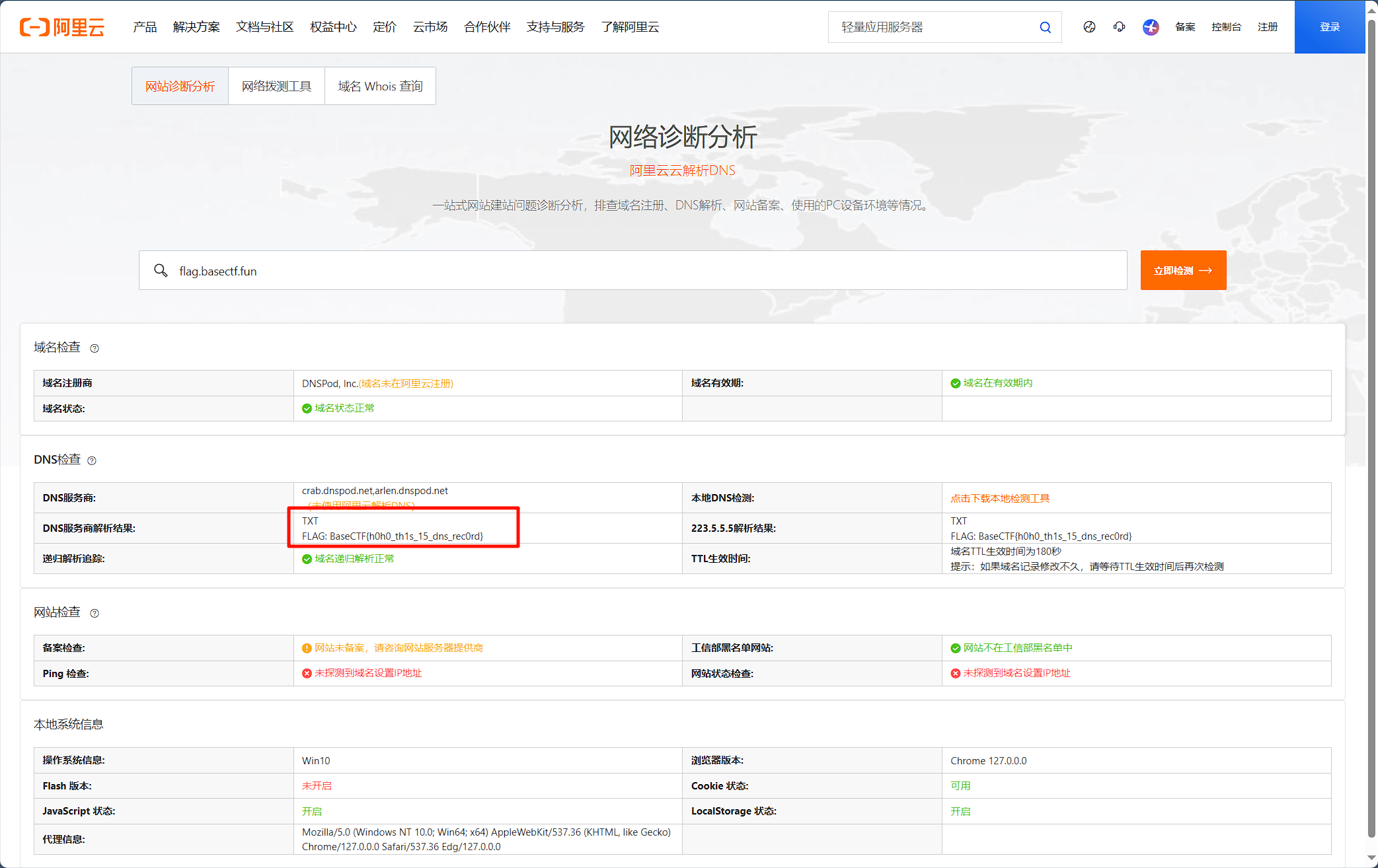Click the Cookie 状态 可用 value

[960, 786]
